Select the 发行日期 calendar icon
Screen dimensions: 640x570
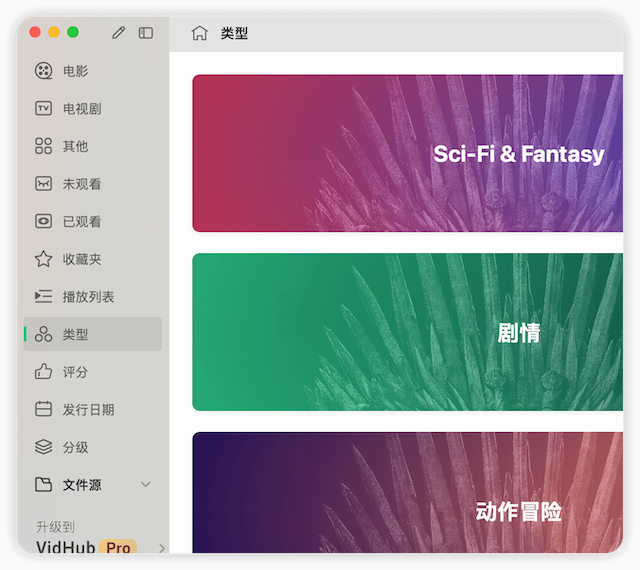point(43,409)
